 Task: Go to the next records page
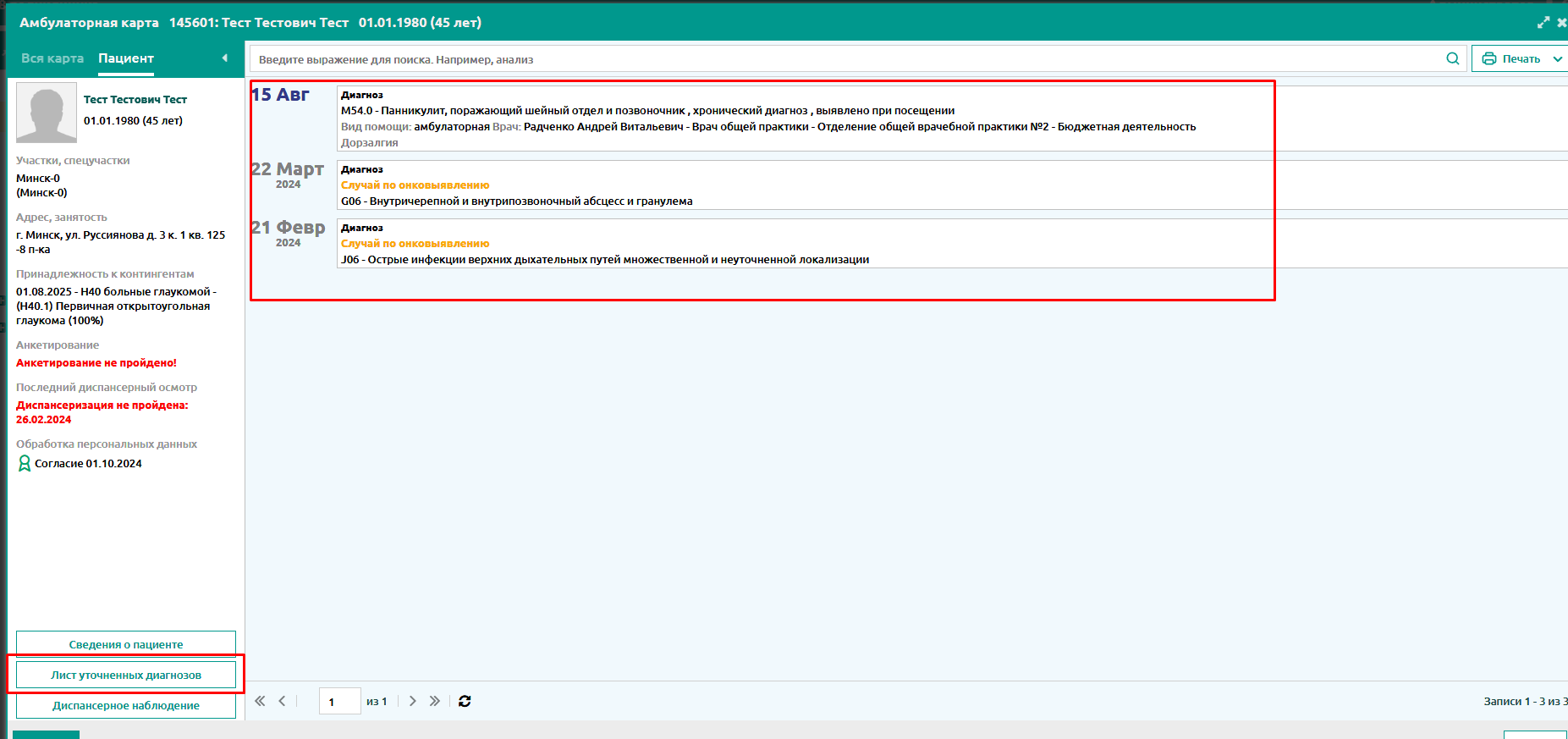pyautogui.click(x=412, y=701)
